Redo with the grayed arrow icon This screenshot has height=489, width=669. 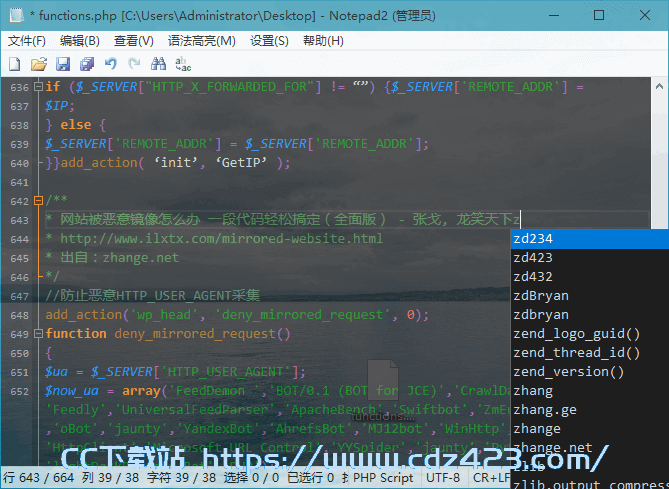click(x=134, y=64)
